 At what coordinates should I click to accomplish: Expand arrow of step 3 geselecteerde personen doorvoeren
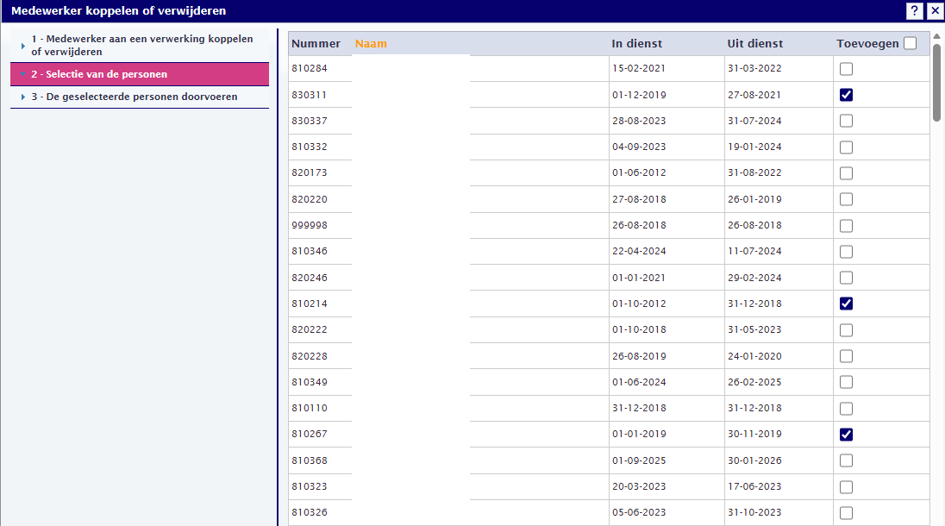point(23,96)
